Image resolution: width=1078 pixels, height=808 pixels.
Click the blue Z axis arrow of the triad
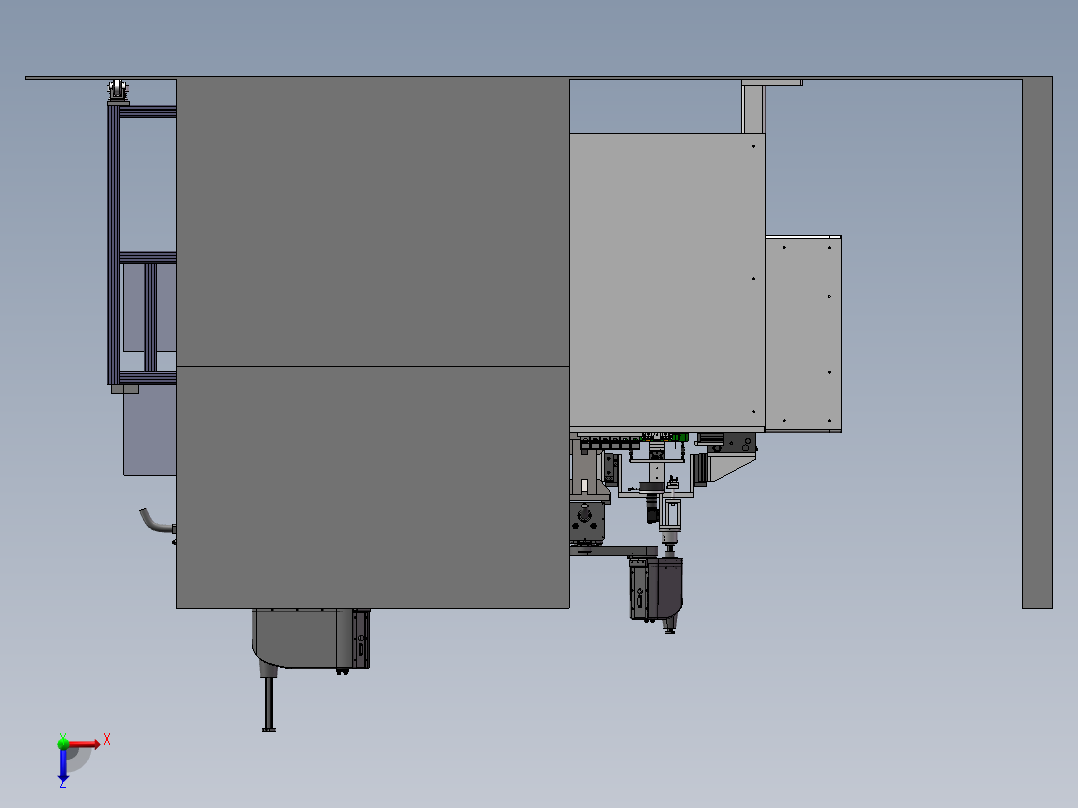(63, 765)
